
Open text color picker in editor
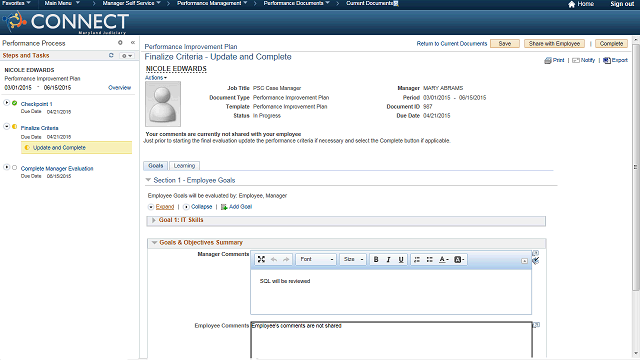pyautogui.click(x=444, y=259)
